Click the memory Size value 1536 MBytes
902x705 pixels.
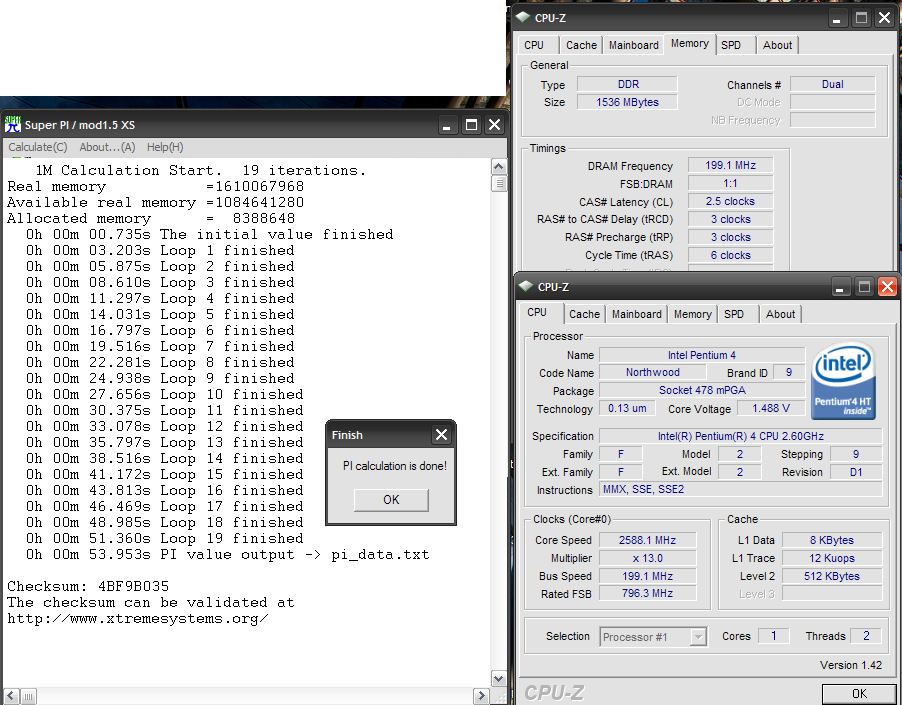coord(627,102)
